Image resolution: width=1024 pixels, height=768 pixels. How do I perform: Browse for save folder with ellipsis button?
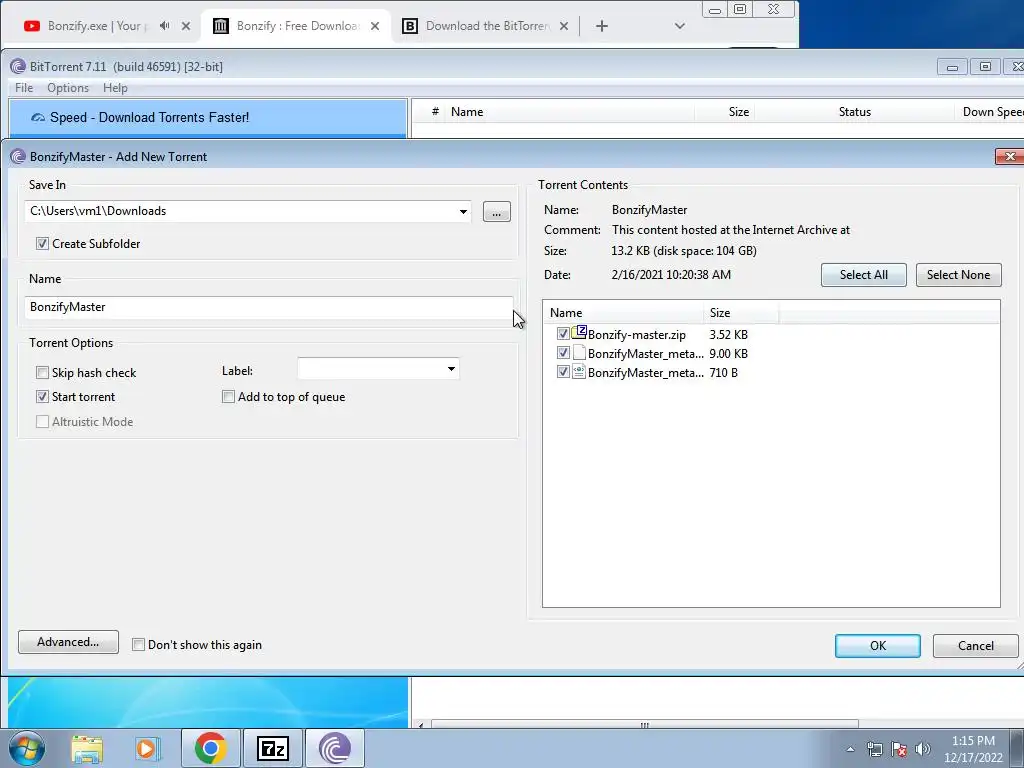(496, 212)
